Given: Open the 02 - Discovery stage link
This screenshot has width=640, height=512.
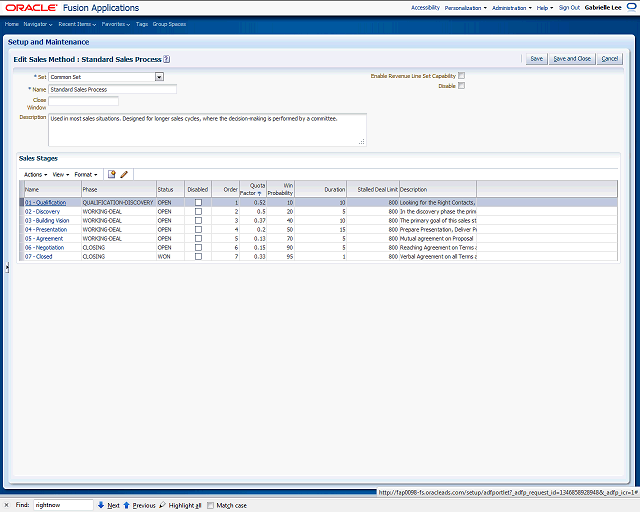Looking at the screenshot, I should click(x=42, y=211).
